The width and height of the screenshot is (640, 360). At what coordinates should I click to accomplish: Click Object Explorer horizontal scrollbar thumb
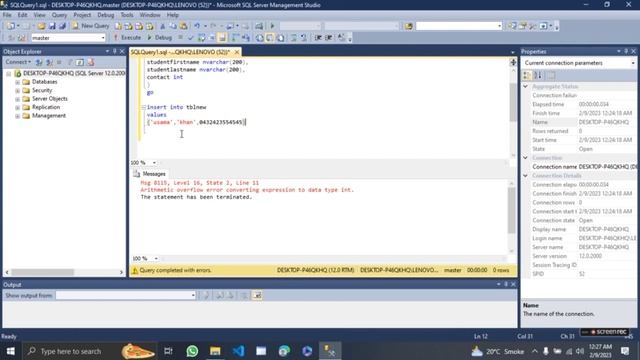point(42,272)
